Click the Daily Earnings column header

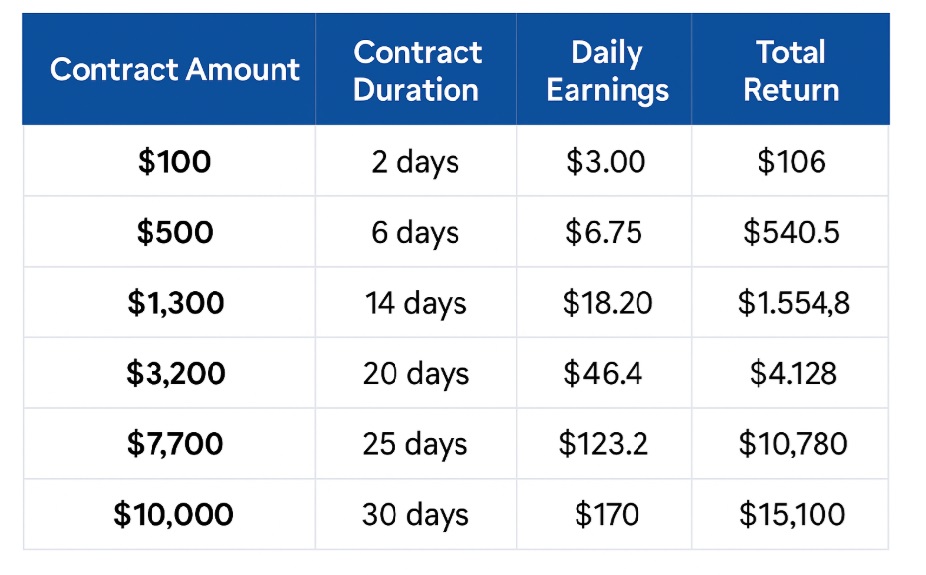(607, 70)
